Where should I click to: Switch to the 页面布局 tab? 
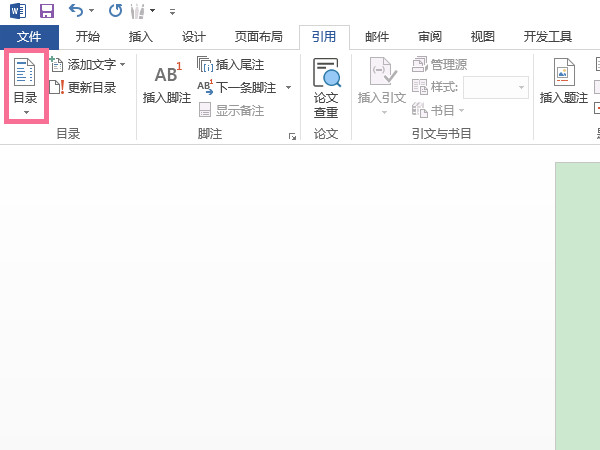[259, 37]
